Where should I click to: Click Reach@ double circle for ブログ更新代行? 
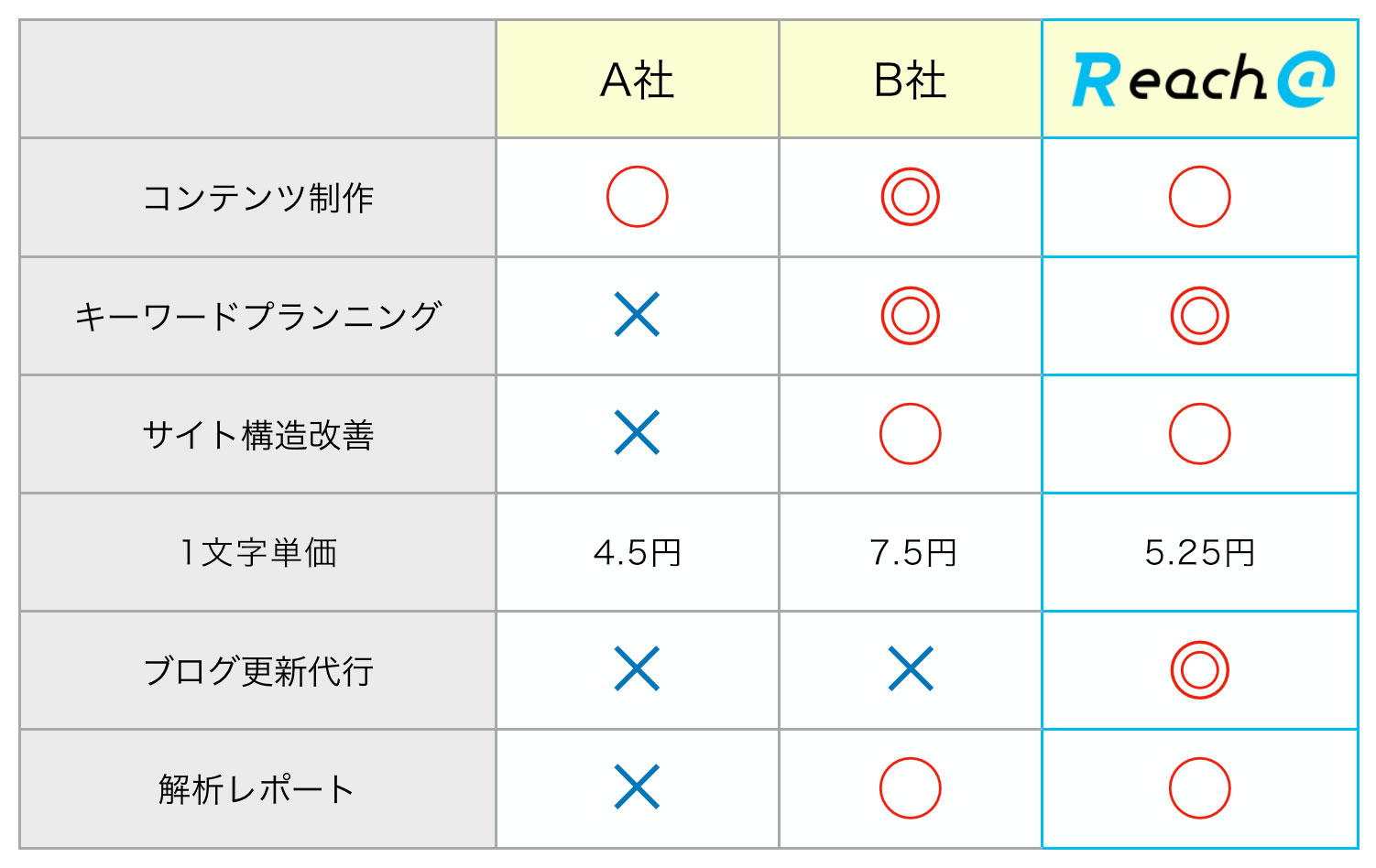[1199, 669]
